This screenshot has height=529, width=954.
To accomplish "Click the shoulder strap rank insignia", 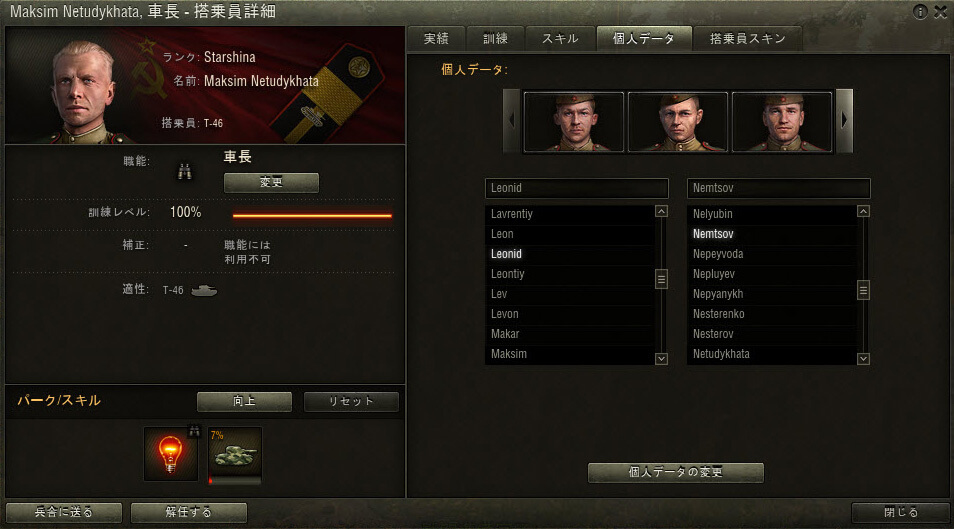I will pos(327,94).
